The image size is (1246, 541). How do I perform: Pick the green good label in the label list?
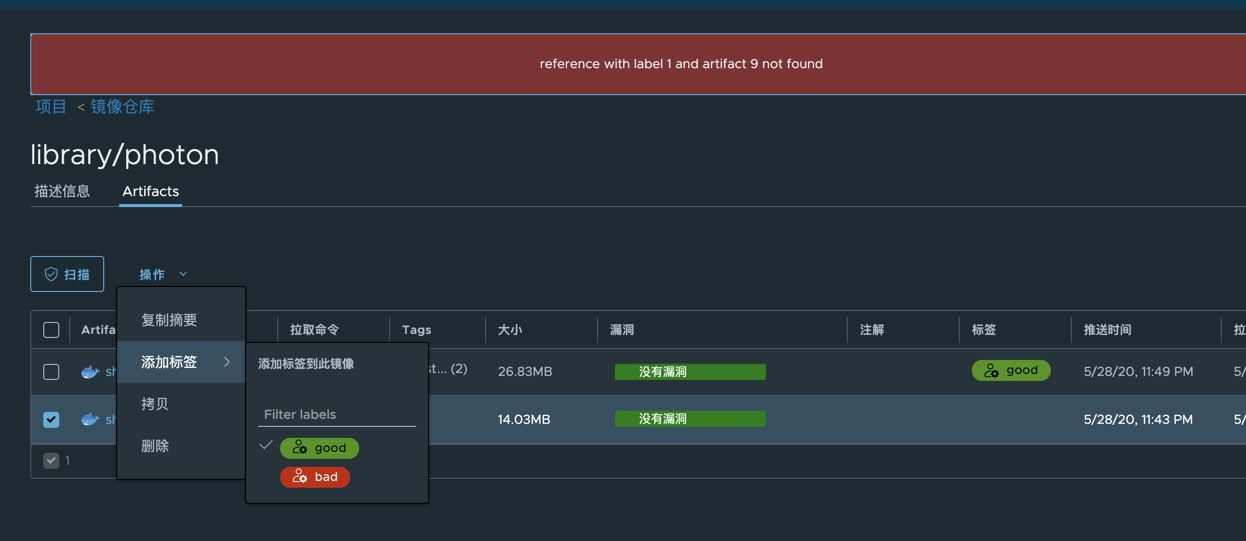click(x=319, y=447)
